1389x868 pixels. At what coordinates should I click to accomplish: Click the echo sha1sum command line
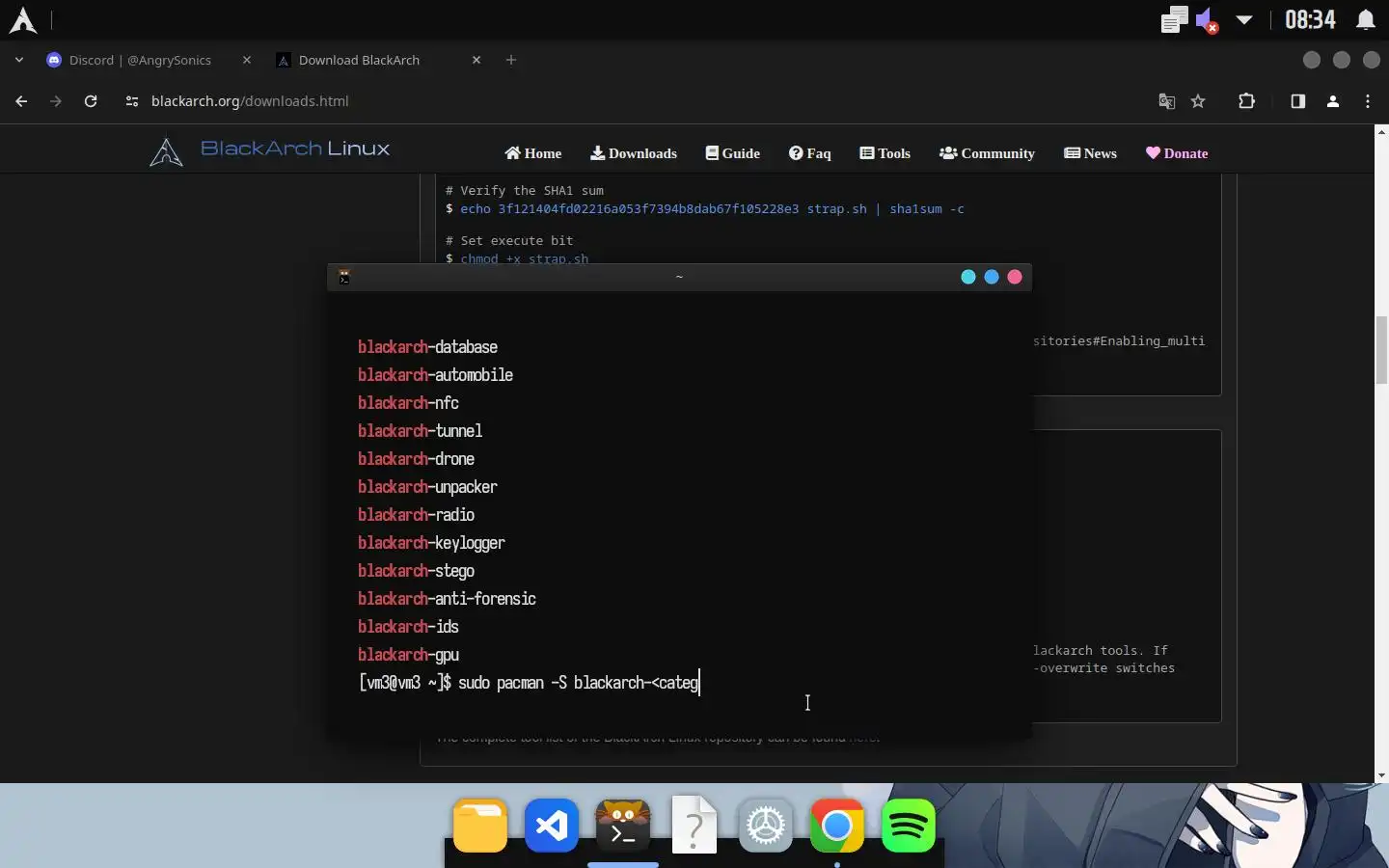pos(705,208)
